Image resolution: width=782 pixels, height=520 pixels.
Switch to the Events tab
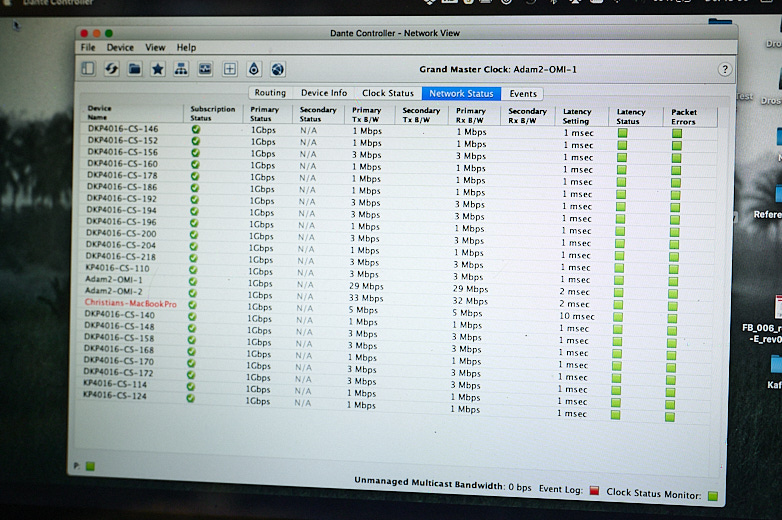(x=523, y=94)
